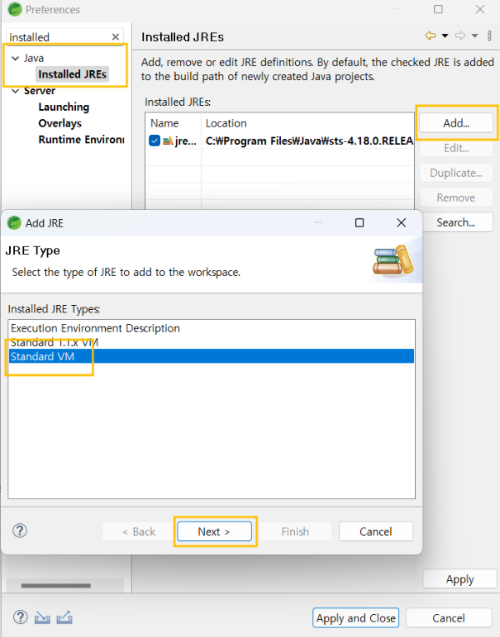This screenshot has width=500, height=637.
Task: Open the view menu kebab icon
Action: click(489, 36)
